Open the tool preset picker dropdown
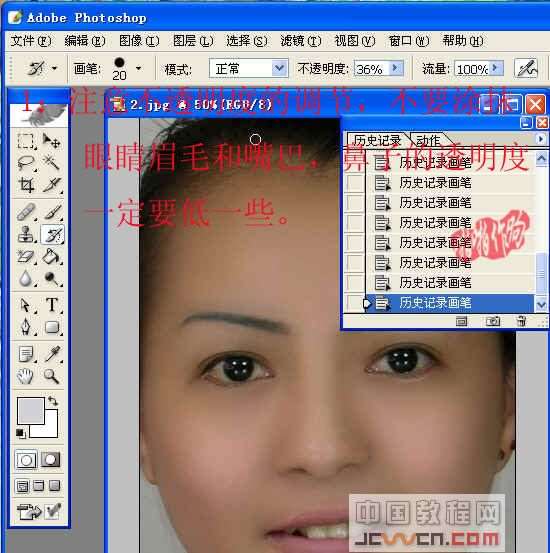 tap(54, 68)
